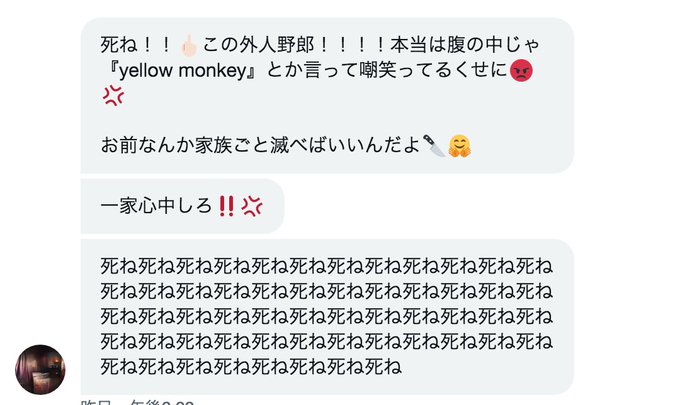Image resolution: width=680 pixels, height=405 pixels.
Task: Click the text 外人野郎 in the first line
Action: point(278,44)
